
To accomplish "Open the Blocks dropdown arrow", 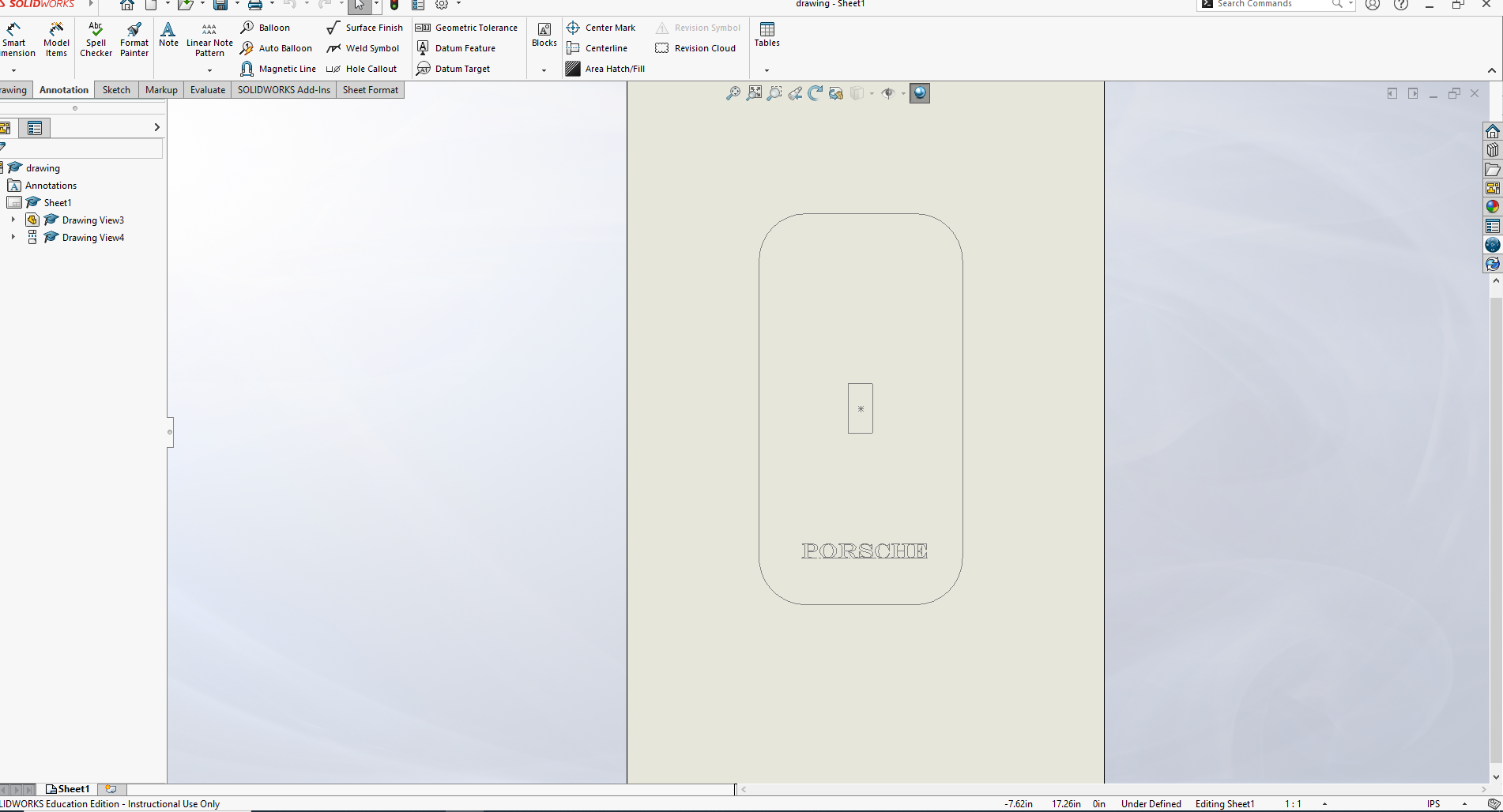I will pyautogui.click(x=544, y=70).
